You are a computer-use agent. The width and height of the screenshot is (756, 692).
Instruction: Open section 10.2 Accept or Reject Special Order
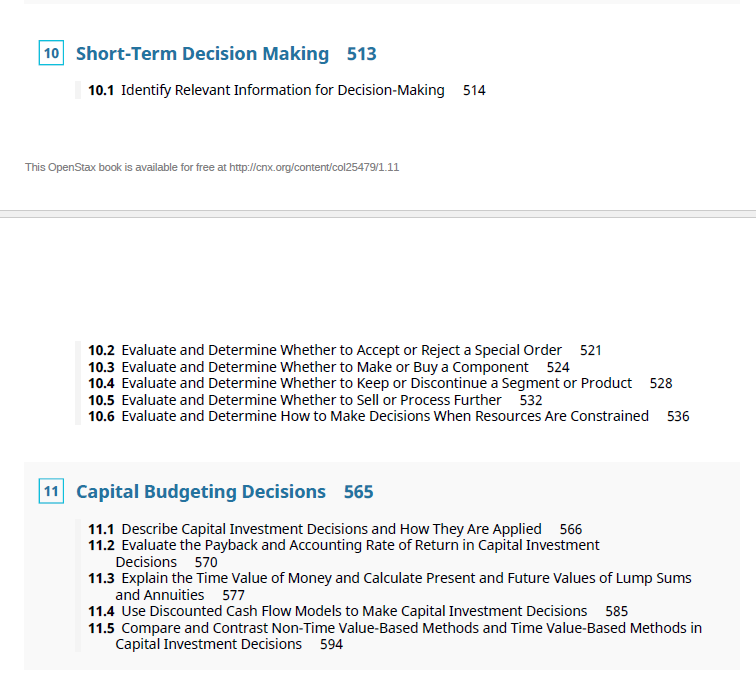point(345,350)
